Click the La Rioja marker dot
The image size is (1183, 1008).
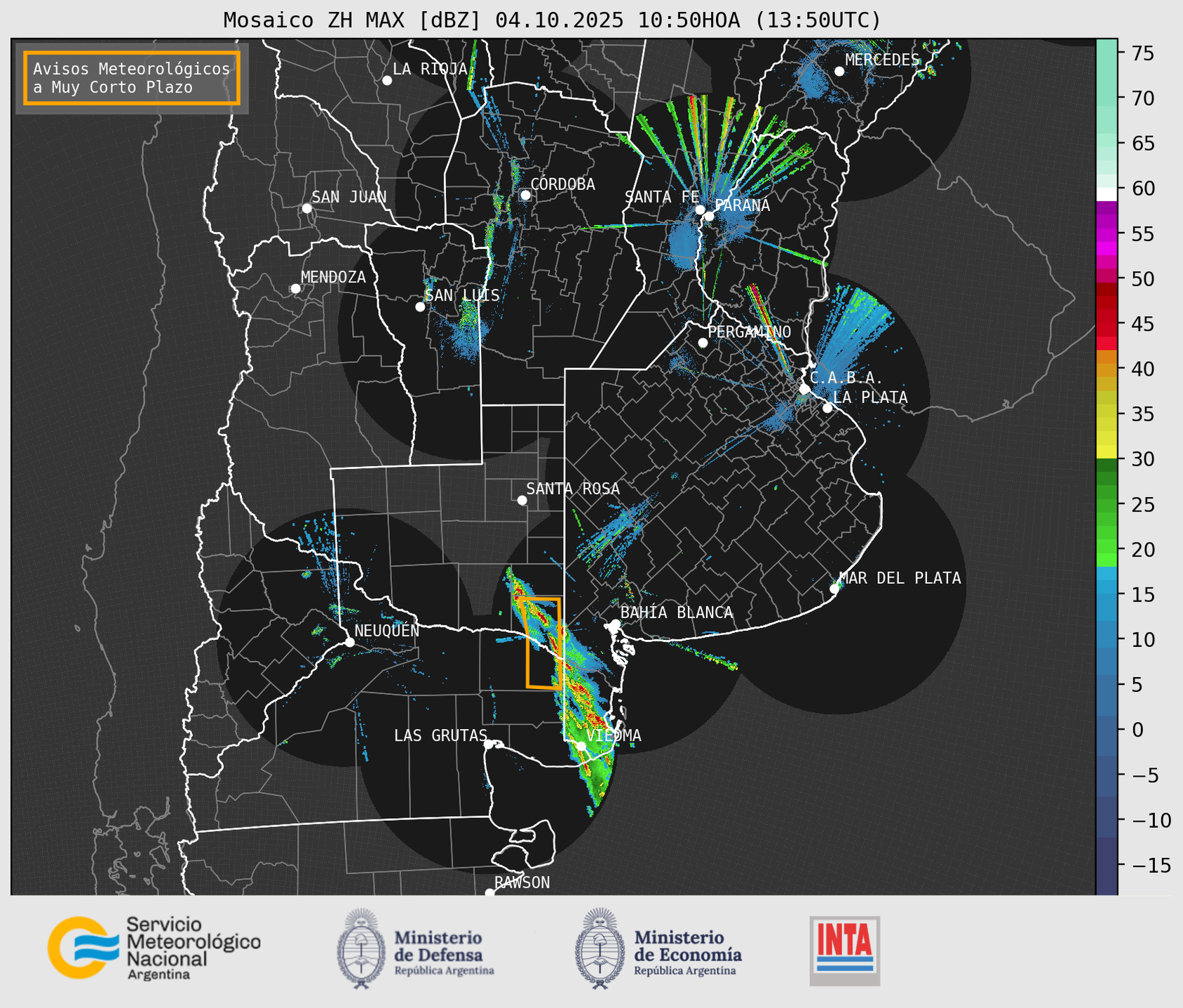pyautogui.click(x=386, y=81)
